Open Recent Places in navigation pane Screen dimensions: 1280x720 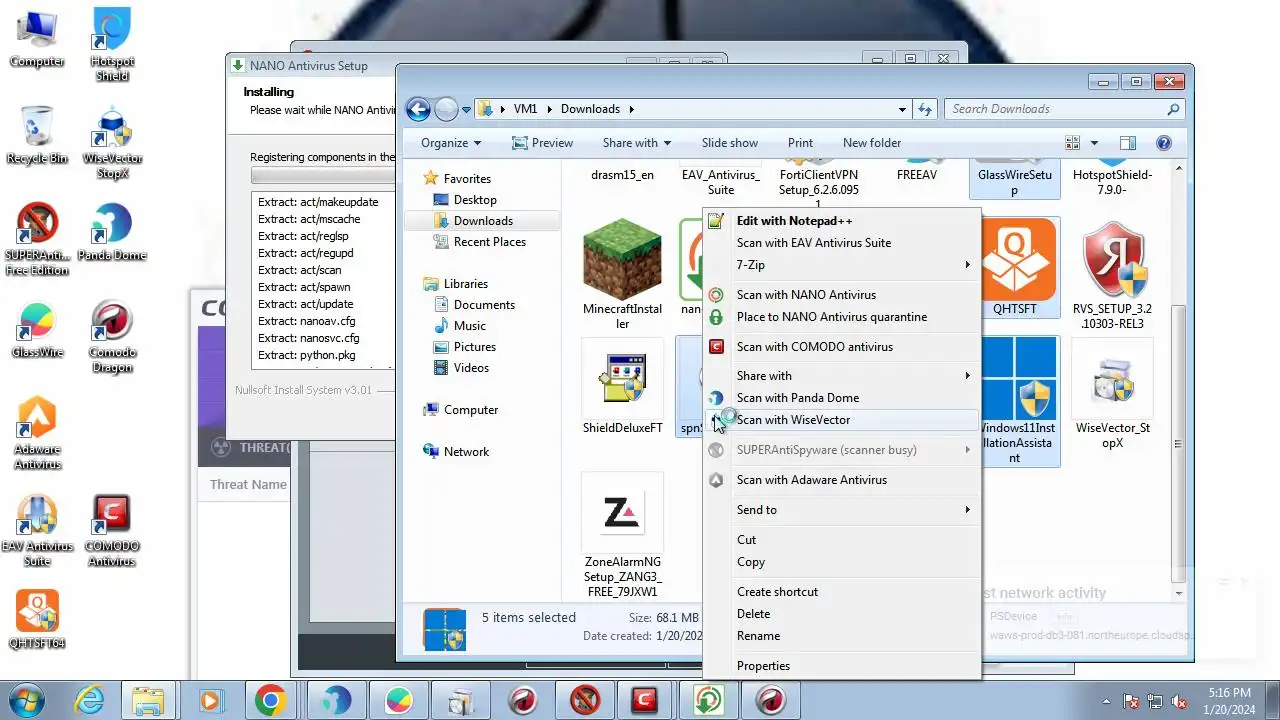point(489,242)
